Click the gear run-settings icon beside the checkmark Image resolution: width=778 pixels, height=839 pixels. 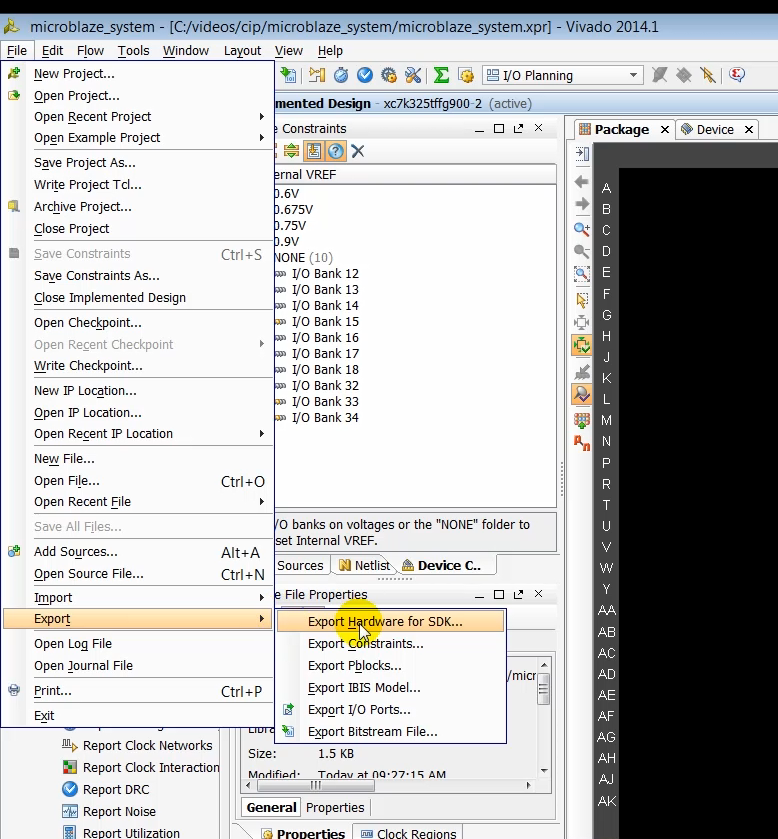point(389,75)
